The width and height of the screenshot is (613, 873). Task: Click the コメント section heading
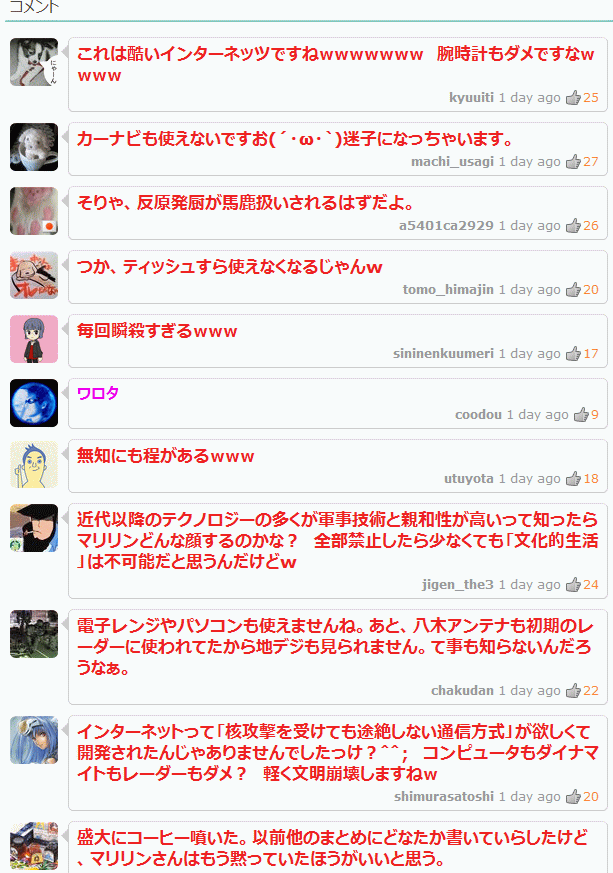coord(34,7)
